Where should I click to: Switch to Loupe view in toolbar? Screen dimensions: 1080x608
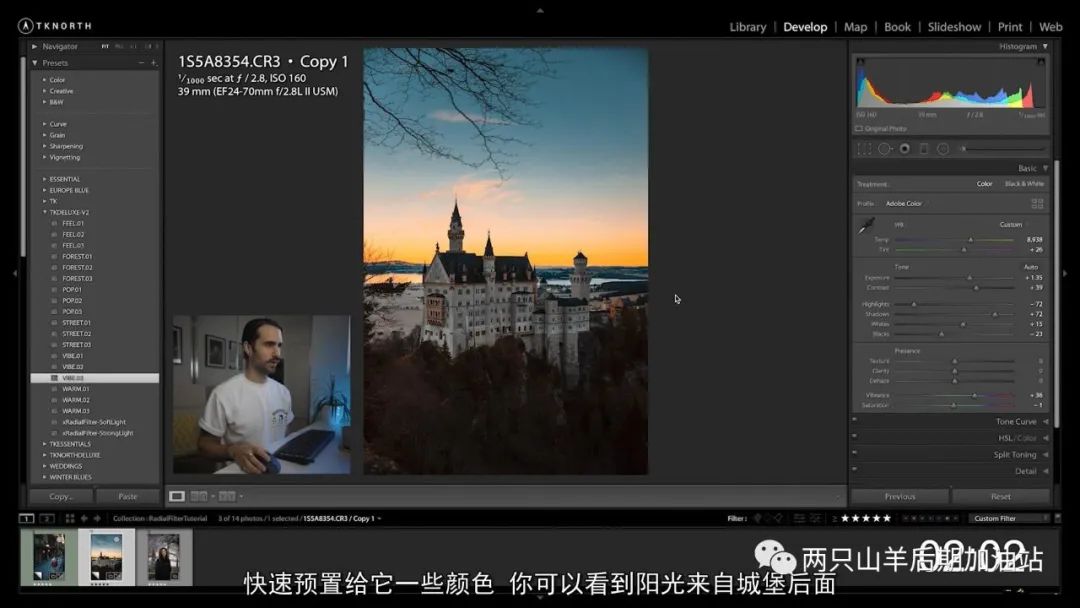point(177,496)
